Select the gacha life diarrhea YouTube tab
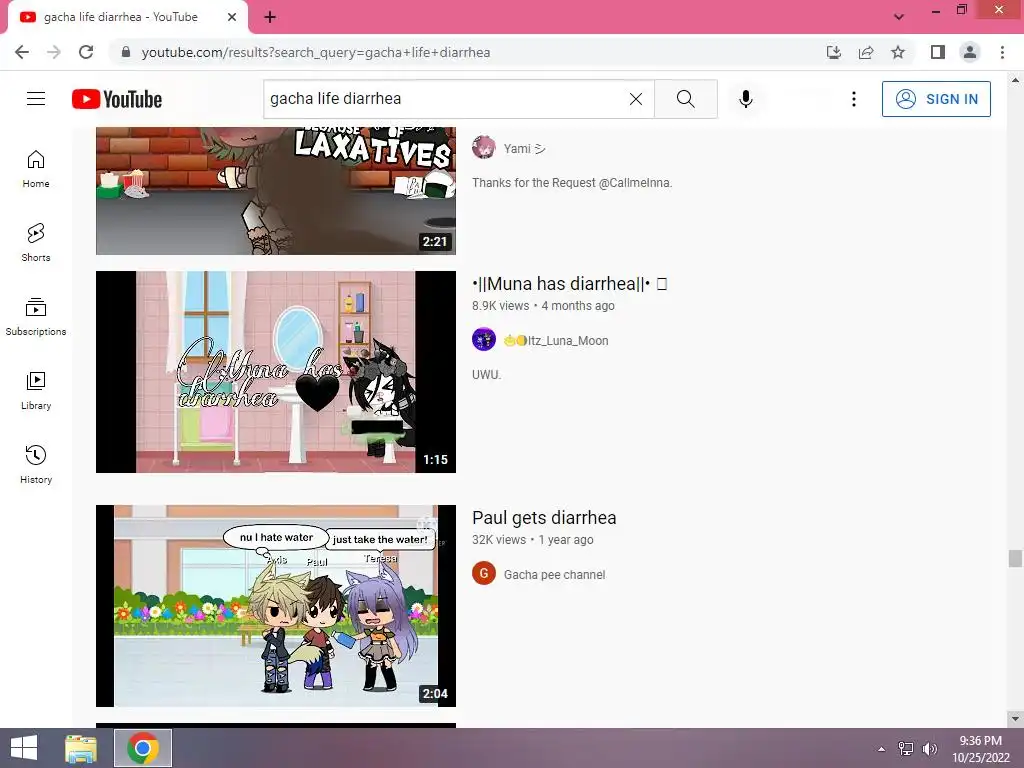The image size is (1024, 768). [127, 17]
